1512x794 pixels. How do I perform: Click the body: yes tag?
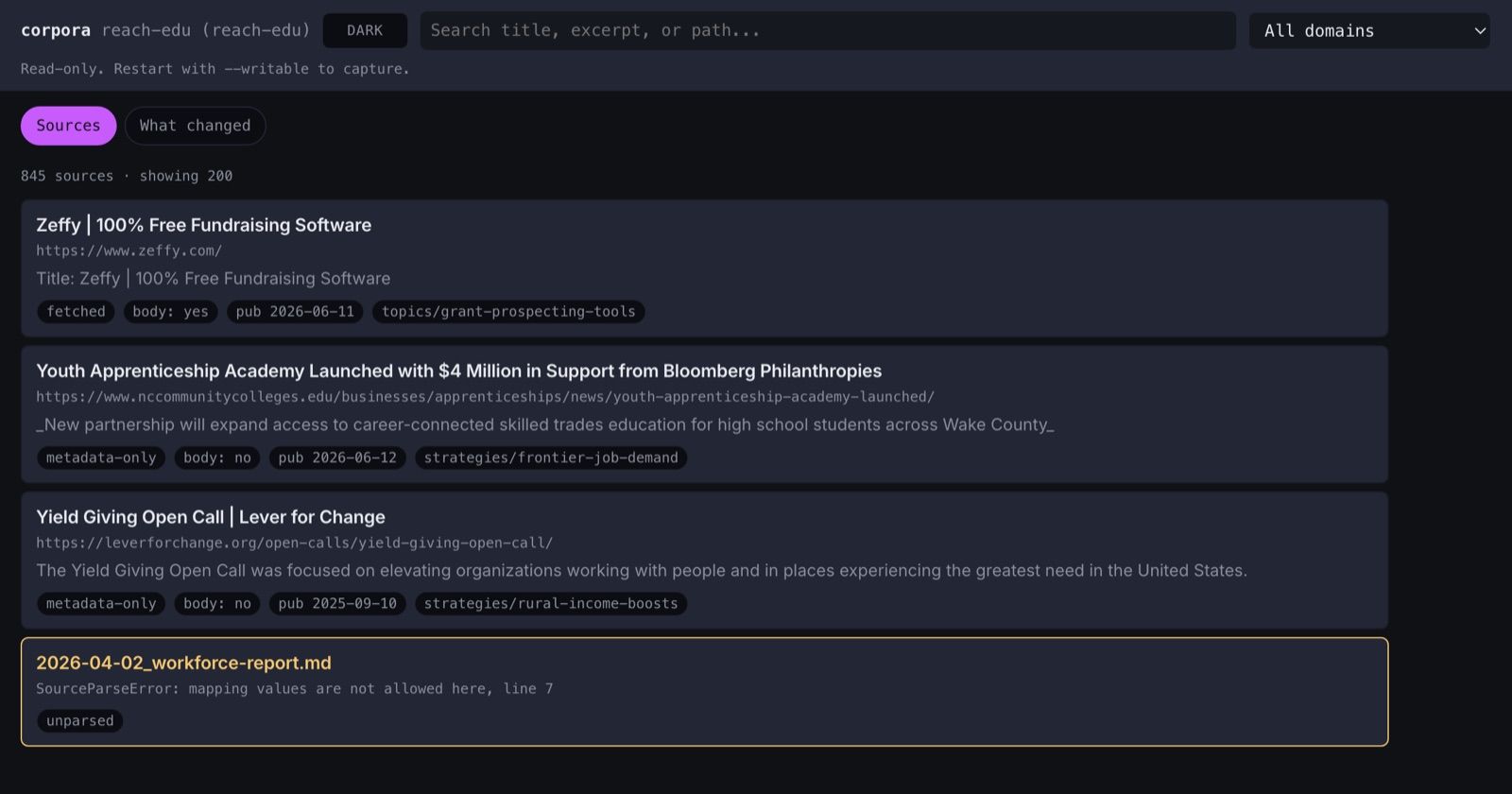tap(171, 312)
